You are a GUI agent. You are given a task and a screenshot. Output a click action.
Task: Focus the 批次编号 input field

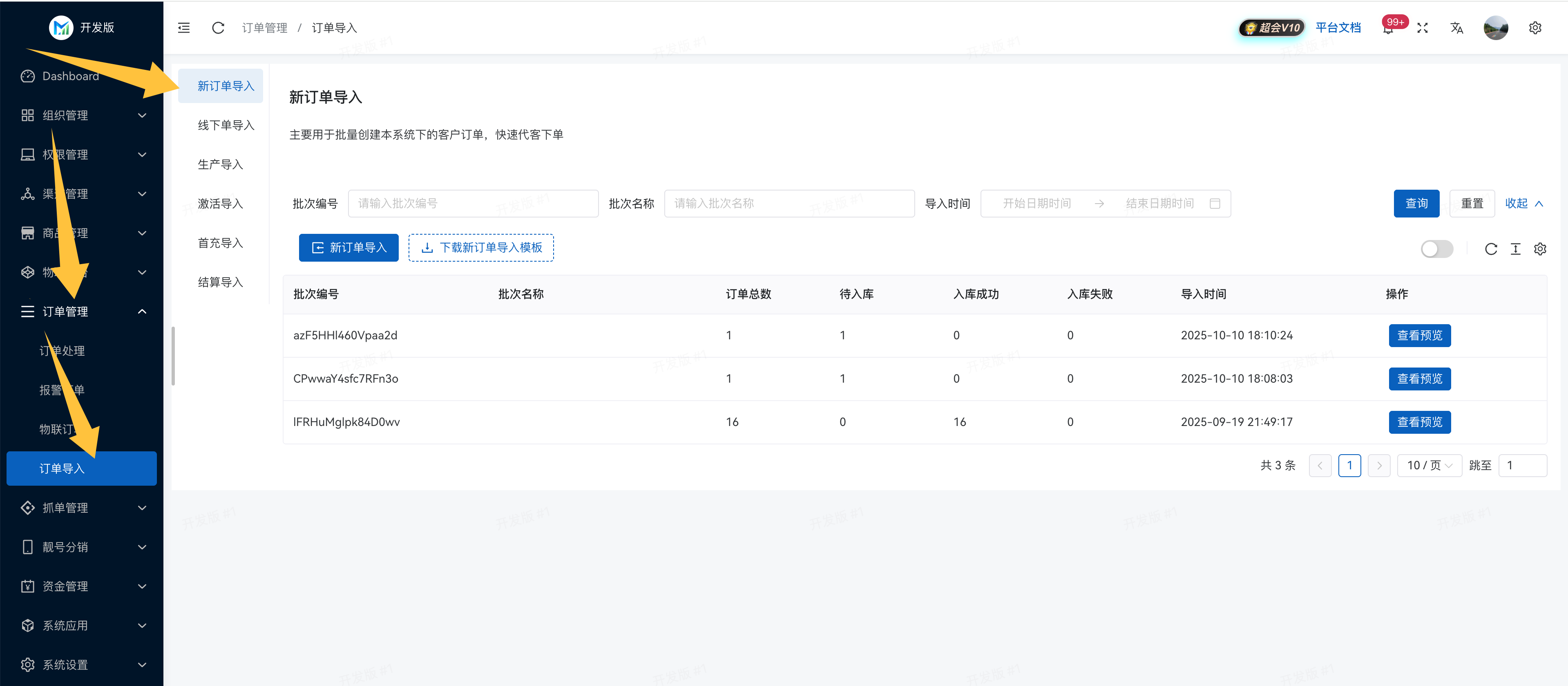pyautogui.click(x=473, y=204)
